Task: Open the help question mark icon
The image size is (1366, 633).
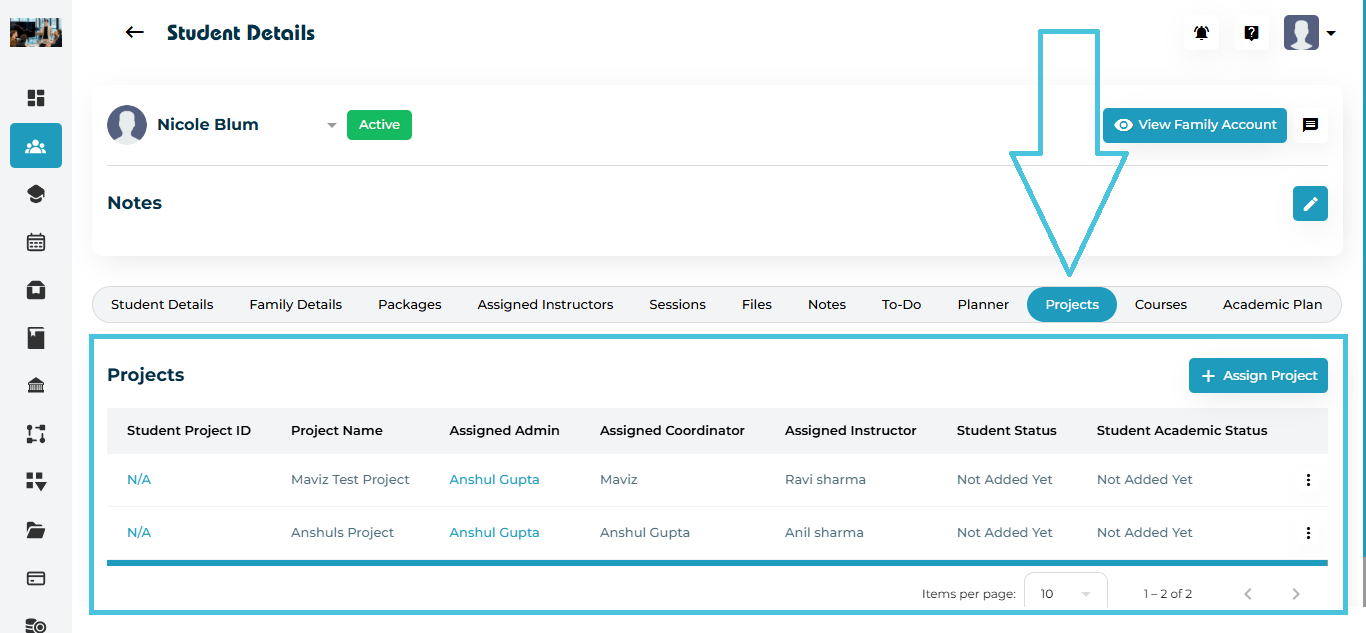Action: pyautogui.click(x=1251, y=33)
